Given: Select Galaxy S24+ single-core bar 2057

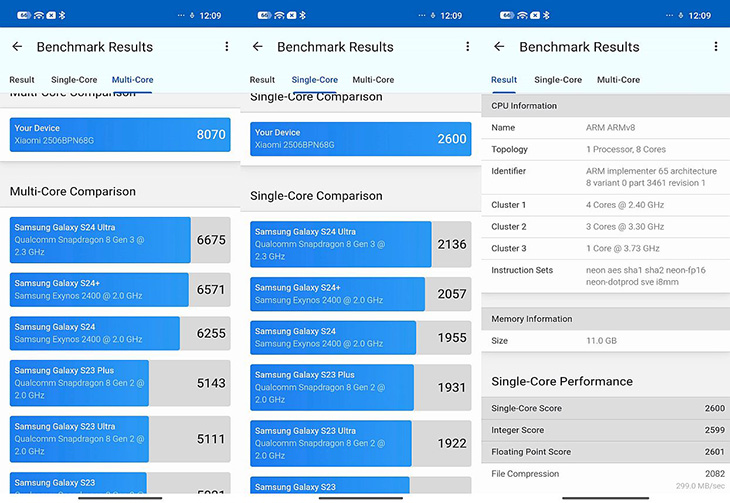Looking at the screenshot, I should click(360, 294).
